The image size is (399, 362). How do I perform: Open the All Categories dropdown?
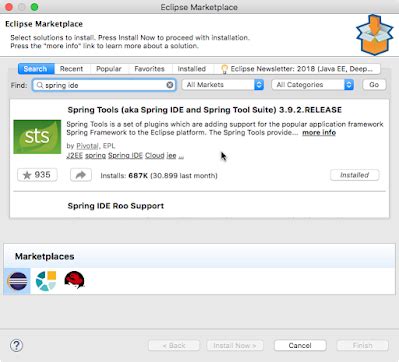point(313,85)
